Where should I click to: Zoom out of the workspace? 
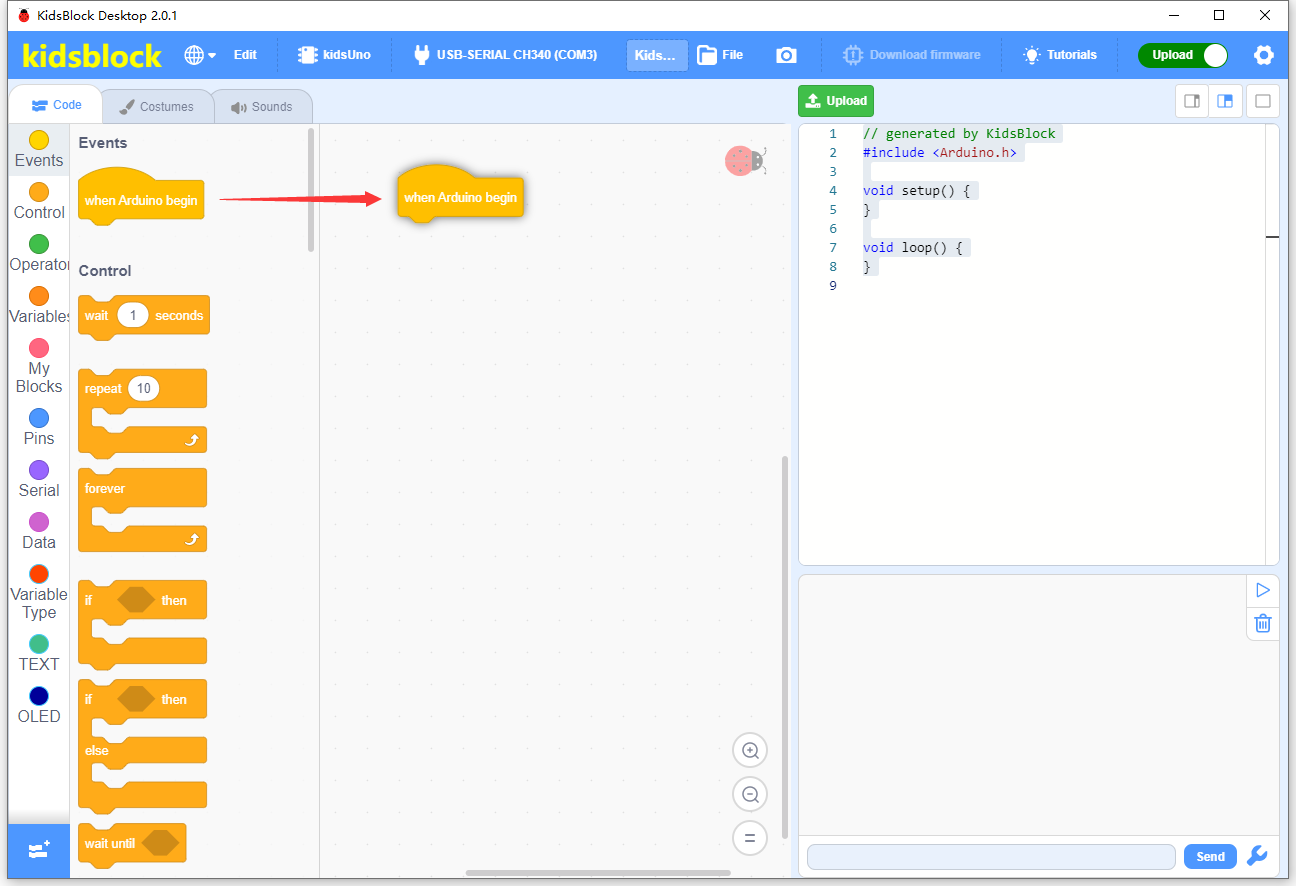pos(750,794)
